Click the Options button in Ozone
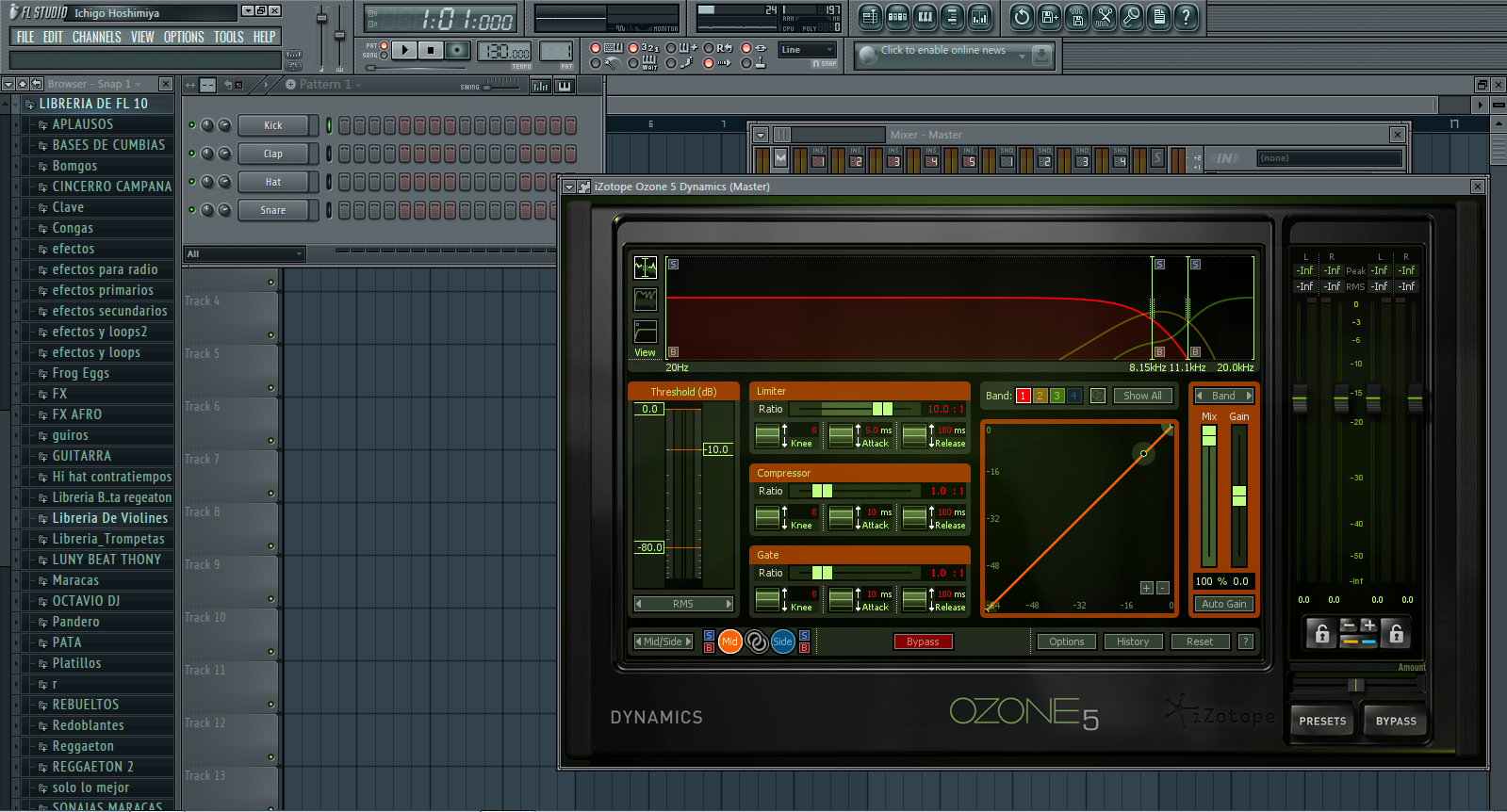This screenshot has width=1507, height=812. (x=1067, y=641)
